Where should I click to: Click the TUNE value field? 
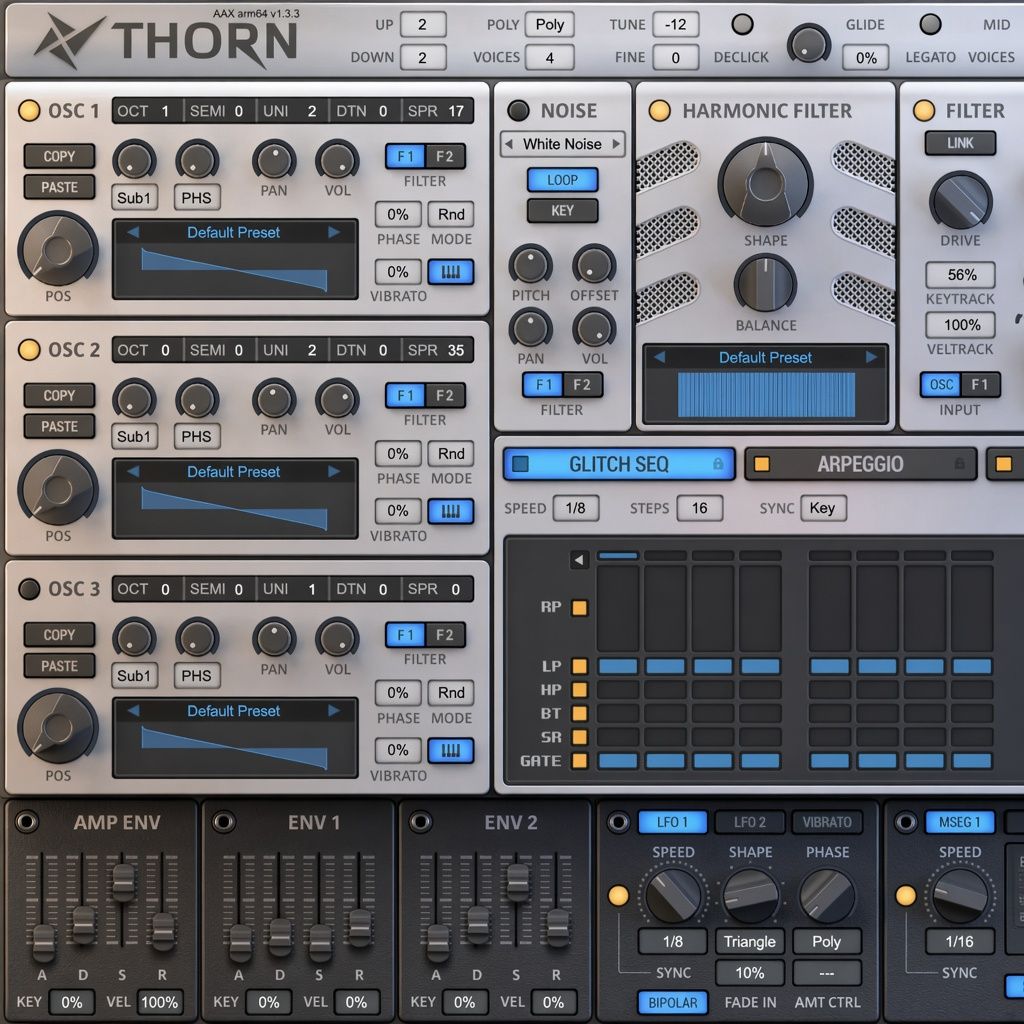[675, 25]
